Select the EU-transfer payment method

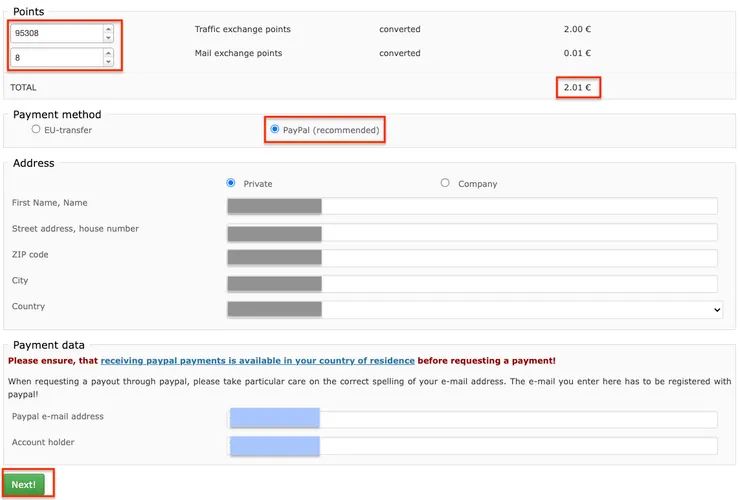pyautogui.click(x=36, y=129)
